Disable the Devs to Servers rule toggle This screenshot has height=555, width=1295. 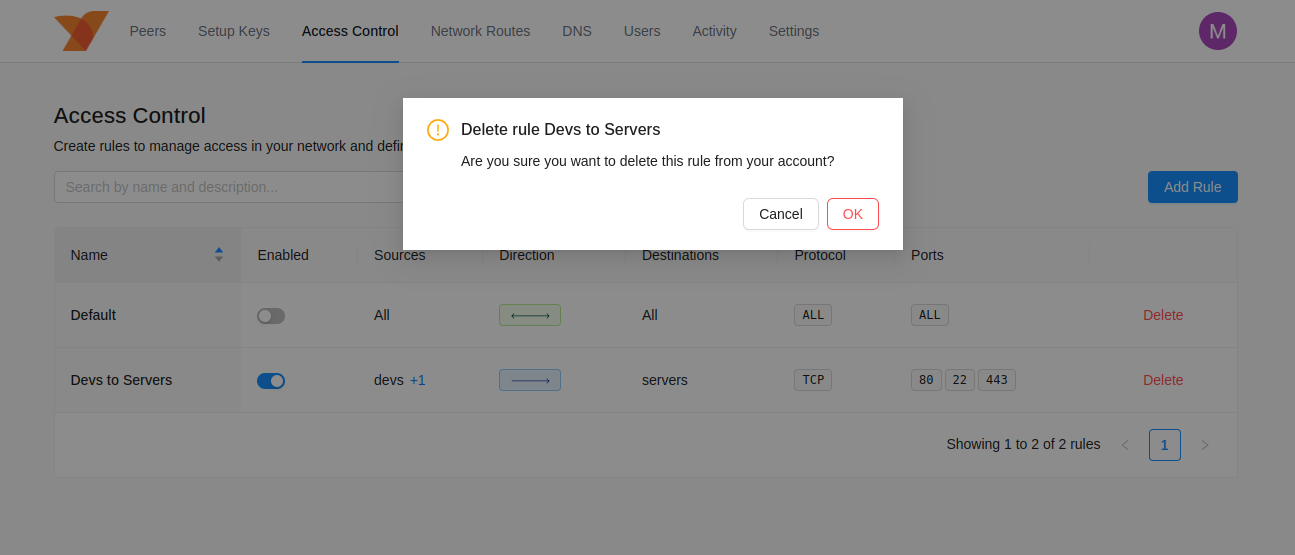pos(271,381)
